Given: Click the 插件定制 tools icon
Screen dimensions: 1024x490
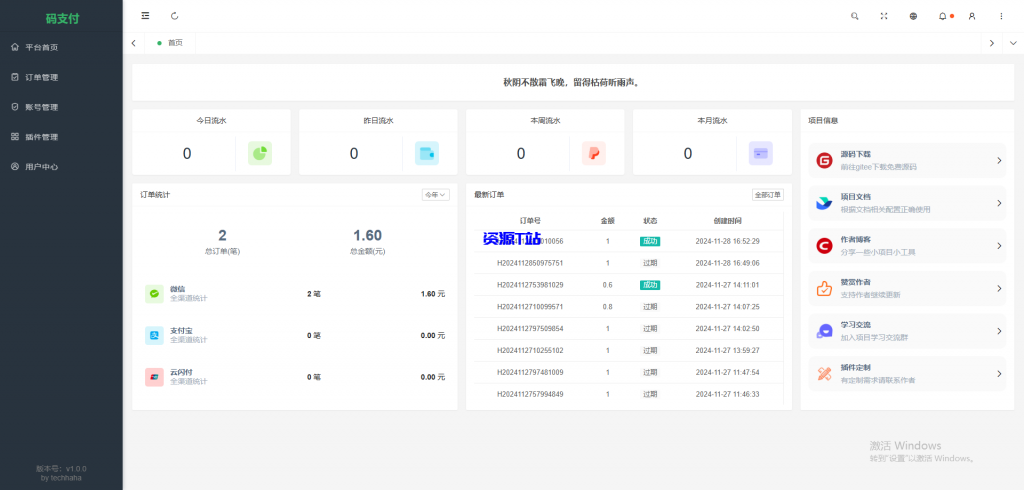Looking at the screenshot, I should [x=824, y=374].
